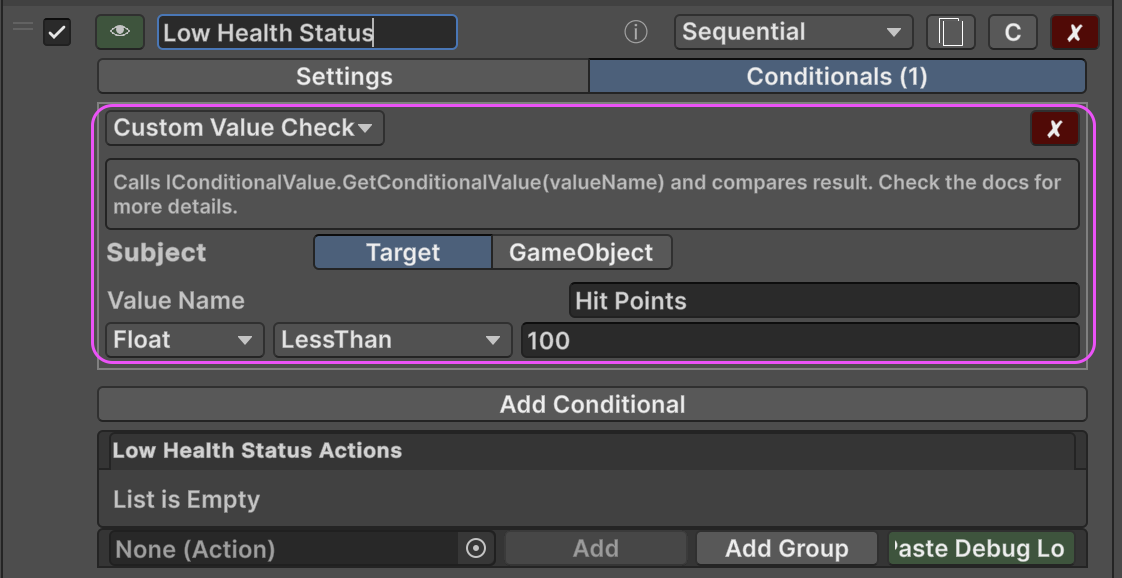
Task: Click the info icon beside Sequential
Action: tap(635, 33)
